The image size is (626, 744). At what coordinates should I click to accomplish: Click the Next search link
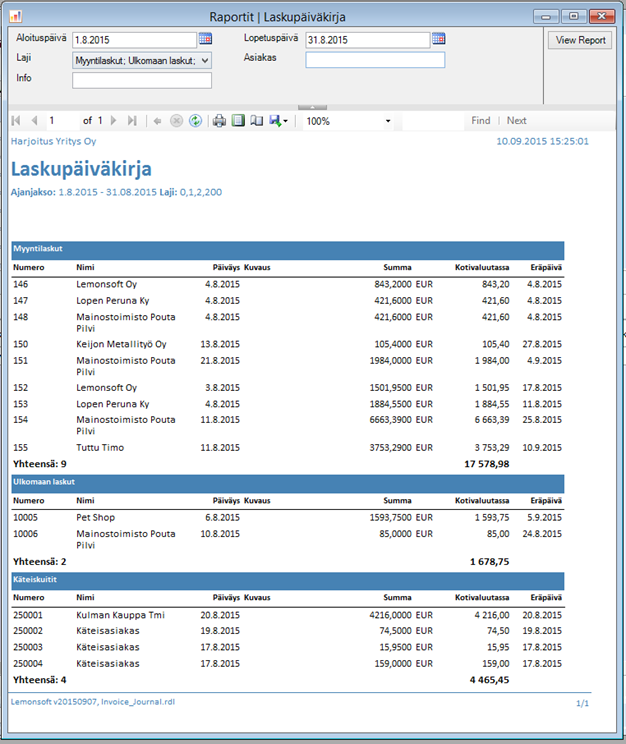[516, 121]
